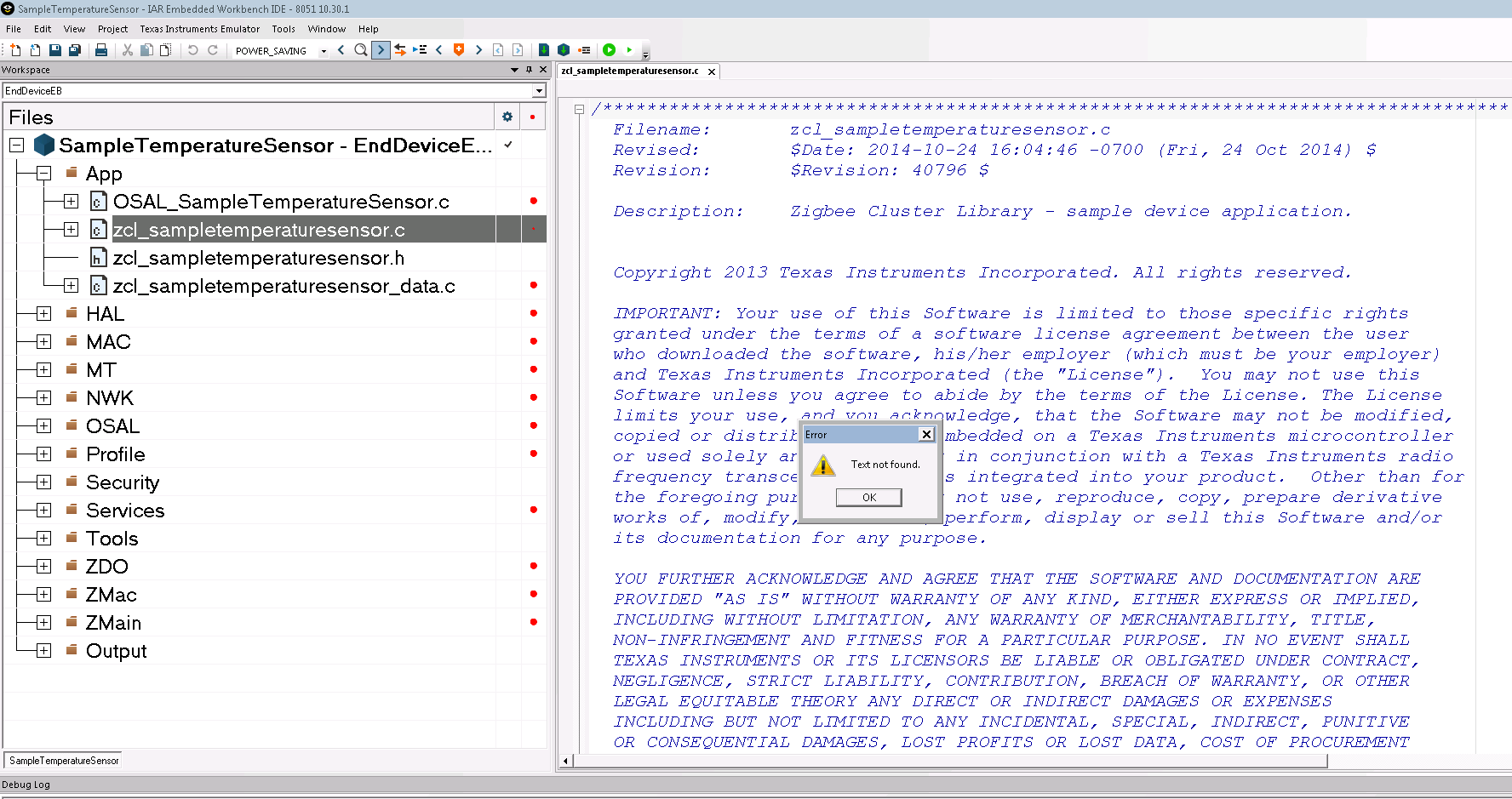The width and height of the screenshot is (1512, 799).
Task: Print the file using the printer icon
Action: pos(101,50)
